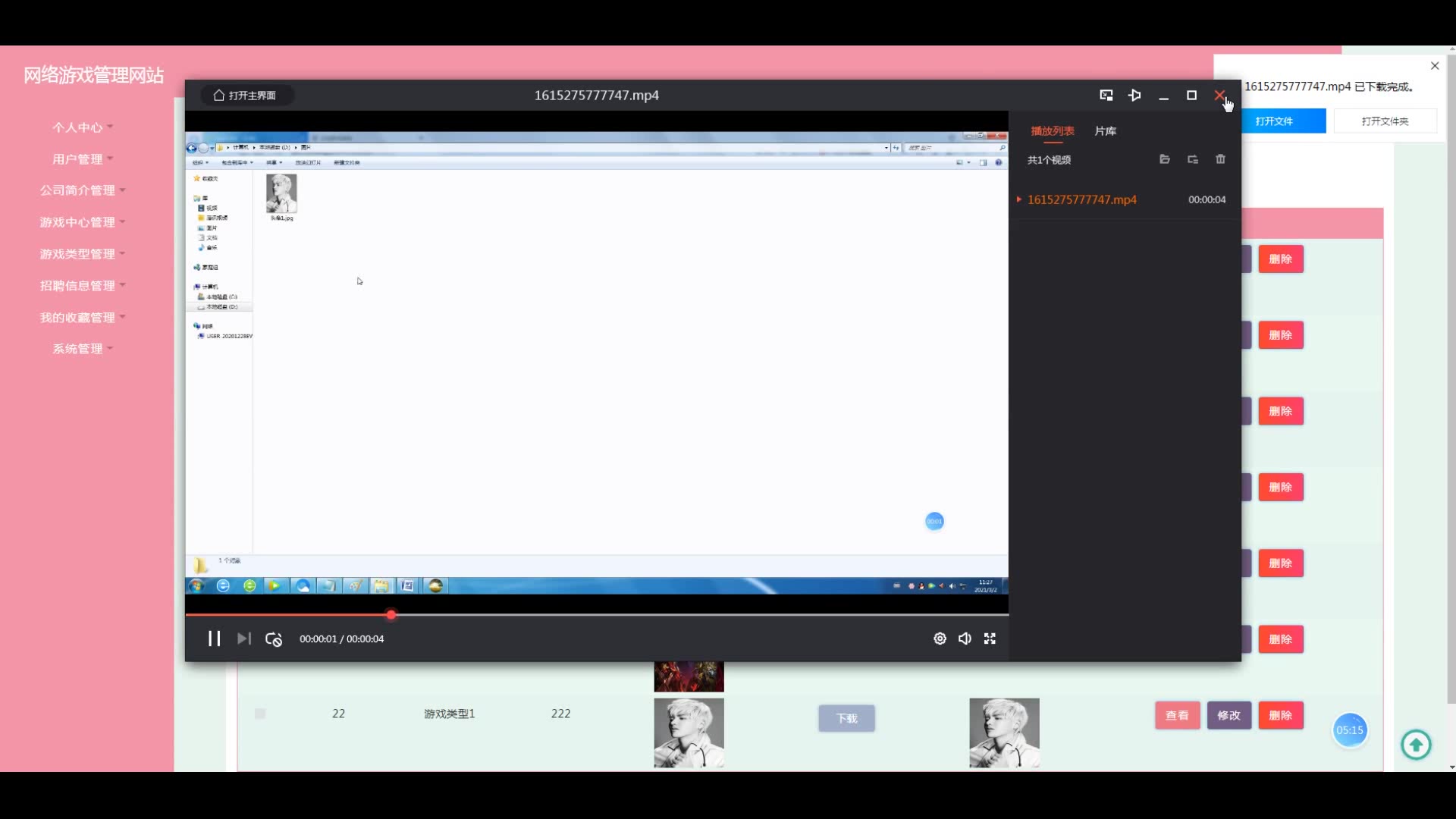This screenshot has width=1456, height=819.
Task: Open a file into the playlist
Action: point(1165,159)
